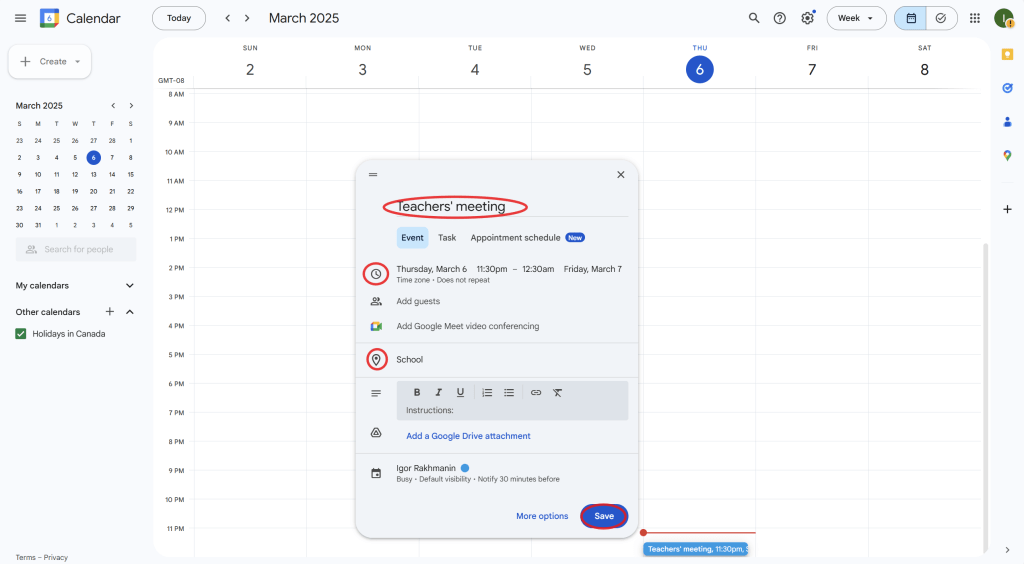Switch to the Task tab
1024x564 pixels.
click(447, 238)
